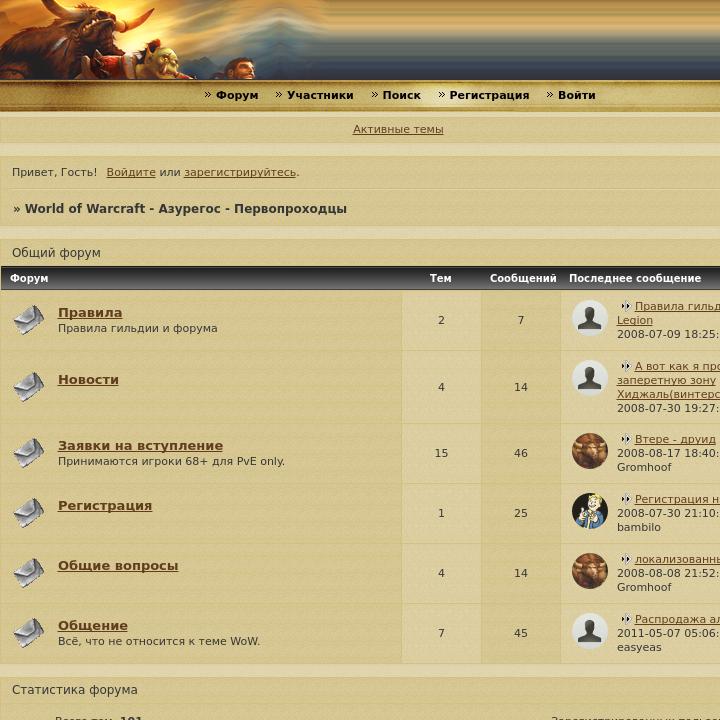Open the Общение forum
Viewport: 720px width, 720px height.
(93, 625)
